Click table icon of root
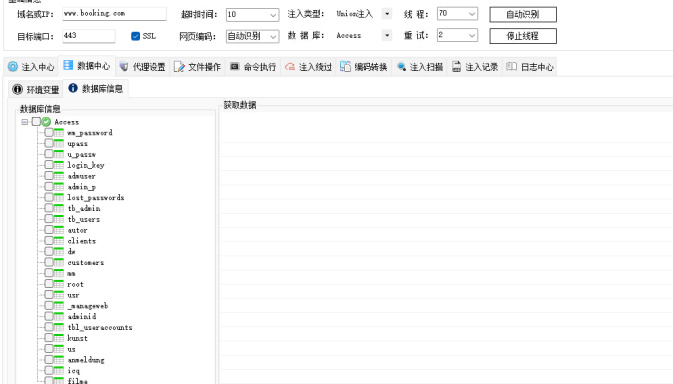Screen dimensions: 673x384 [59, 284]
